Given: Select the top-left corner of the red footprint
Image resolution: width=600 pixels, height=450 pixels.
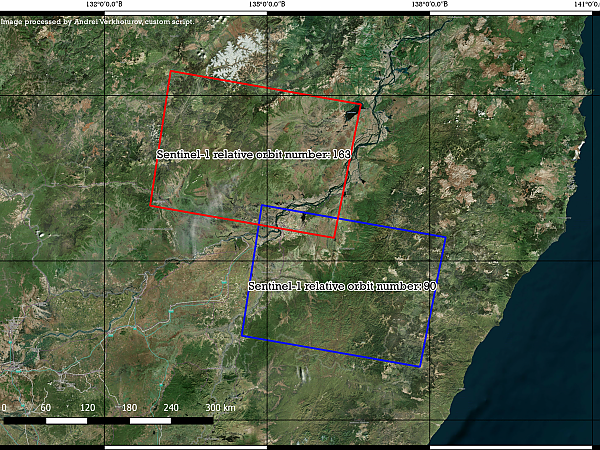Looking at the screenshot, I should click(171, 71).
